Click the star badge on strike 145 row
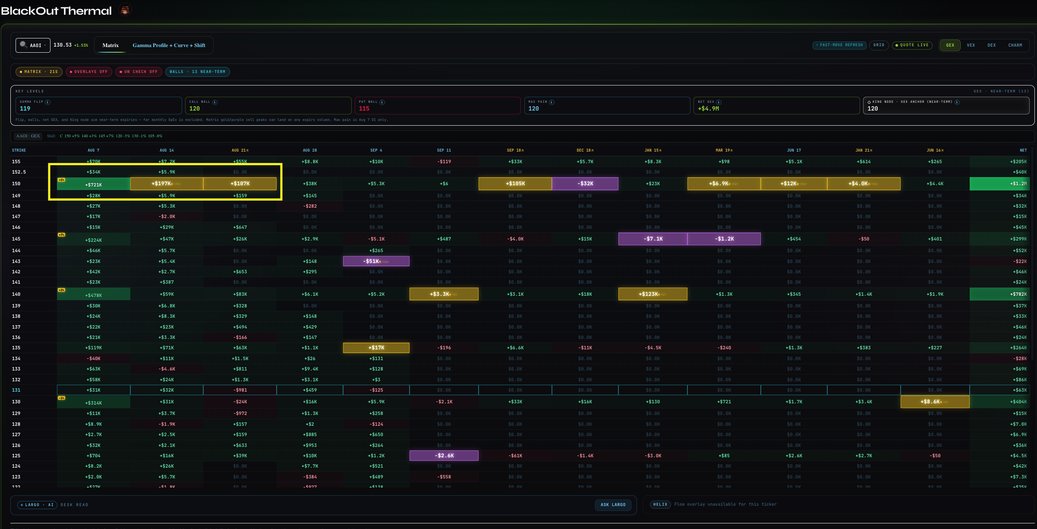1037x529 pixels. pyautogui.click(x=61, y=235)
